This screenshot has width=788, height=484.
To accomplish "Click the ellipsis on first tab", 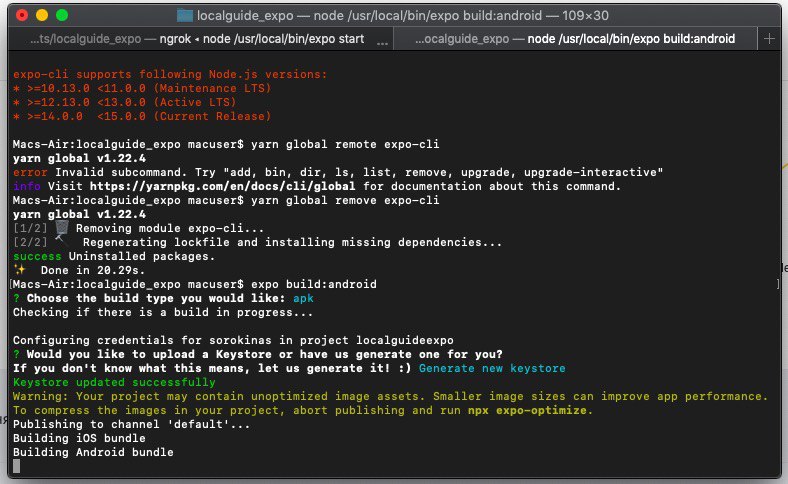I will [x=382, y=42].
